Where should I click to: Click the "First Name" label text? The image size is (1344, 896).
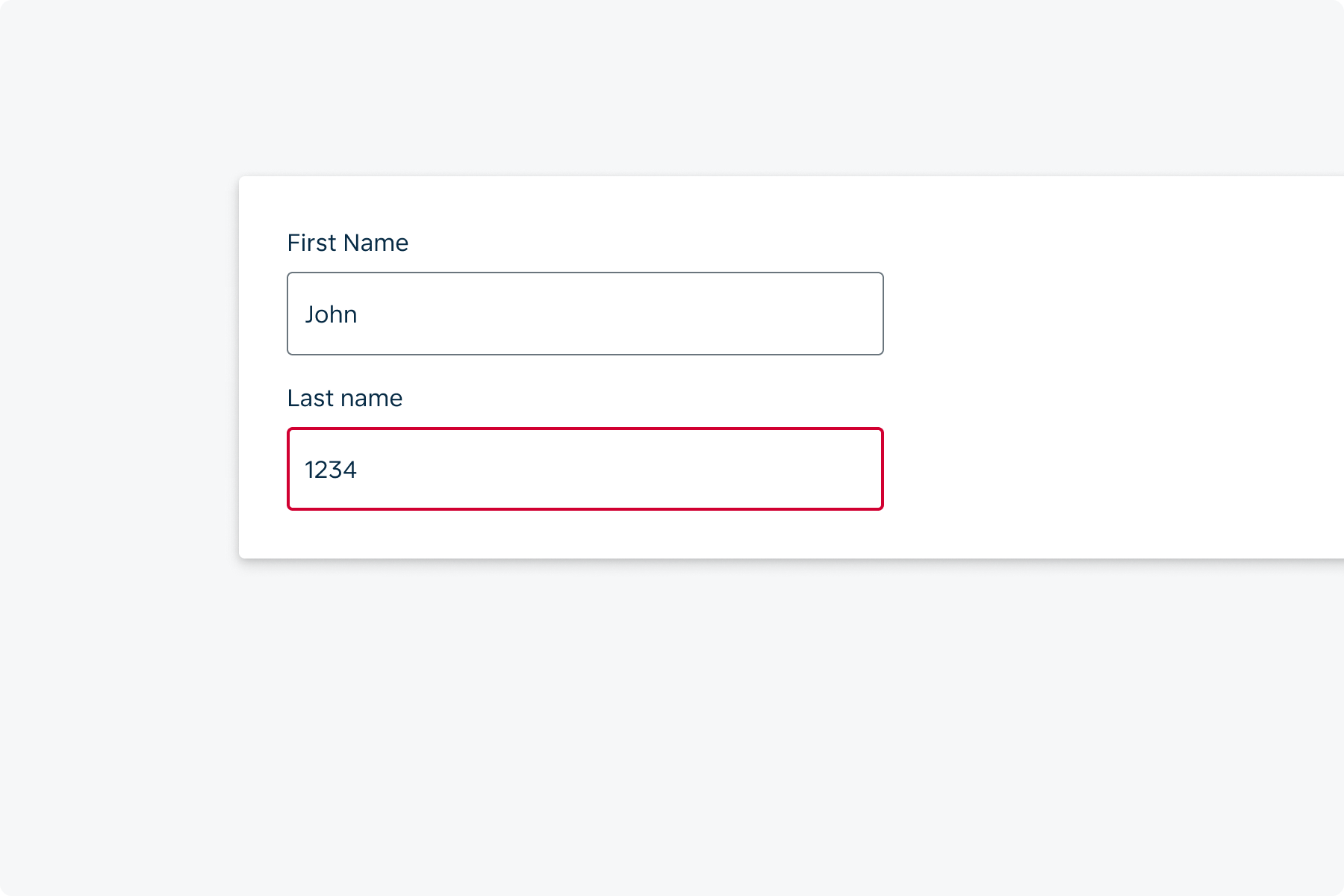347,243
